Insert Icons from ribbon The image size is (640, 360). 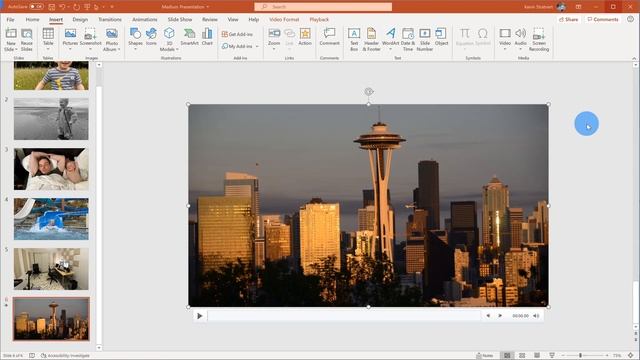(x=151, y=37)
